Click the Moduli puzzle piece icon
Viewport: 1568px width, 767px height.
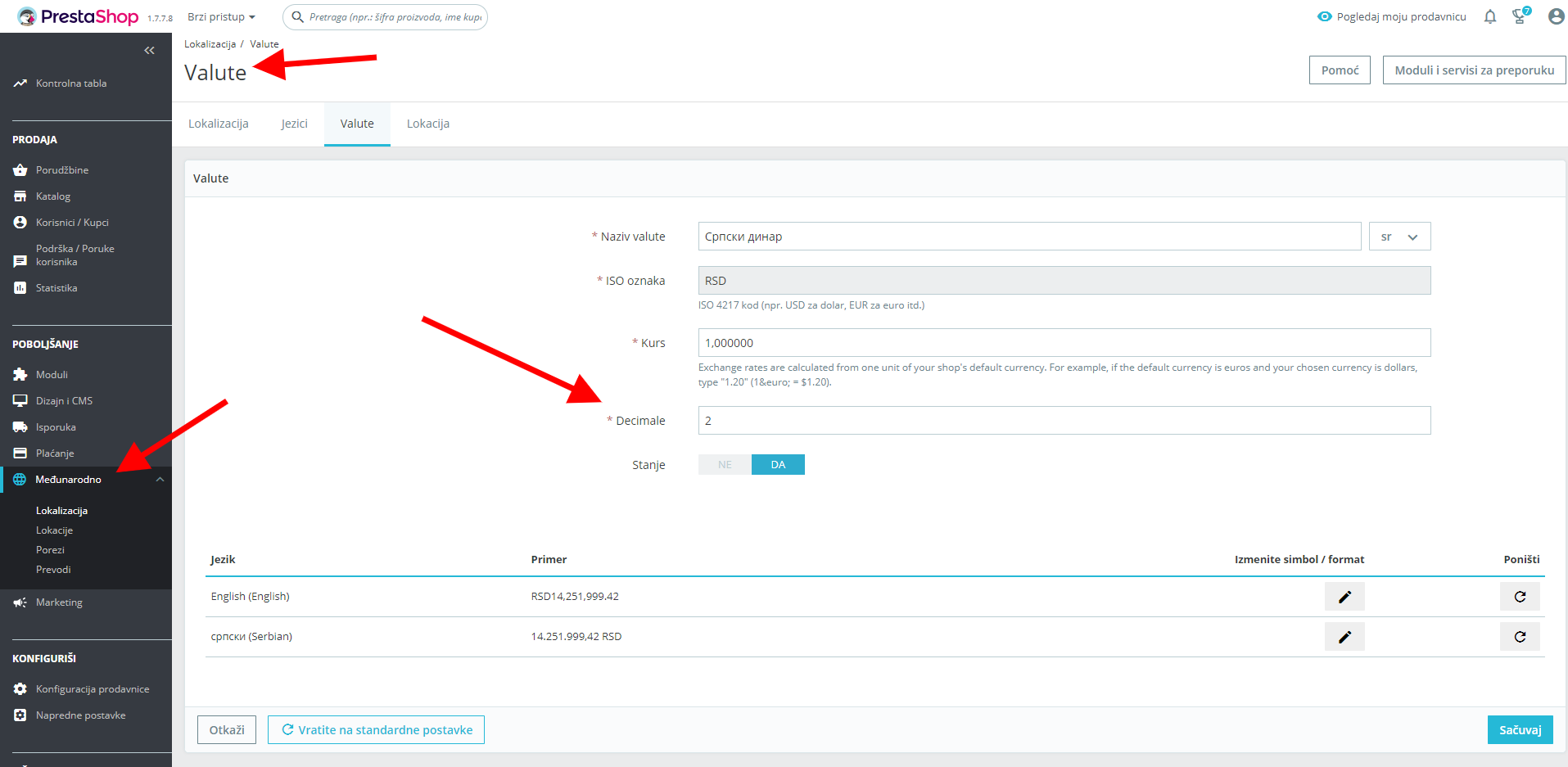[x=20, y=375]
